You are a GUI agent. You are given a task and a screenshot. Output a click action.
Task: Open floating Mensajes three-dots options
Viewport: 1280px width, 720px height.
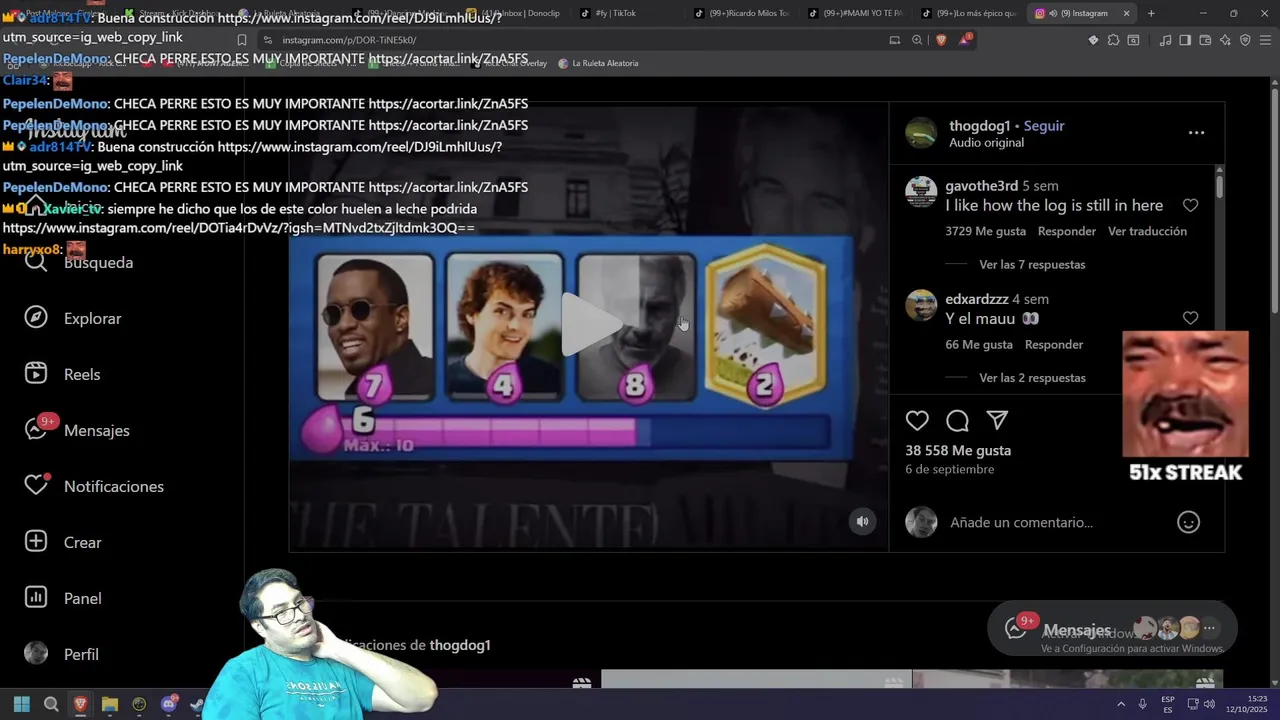(x=1209, y=628)
